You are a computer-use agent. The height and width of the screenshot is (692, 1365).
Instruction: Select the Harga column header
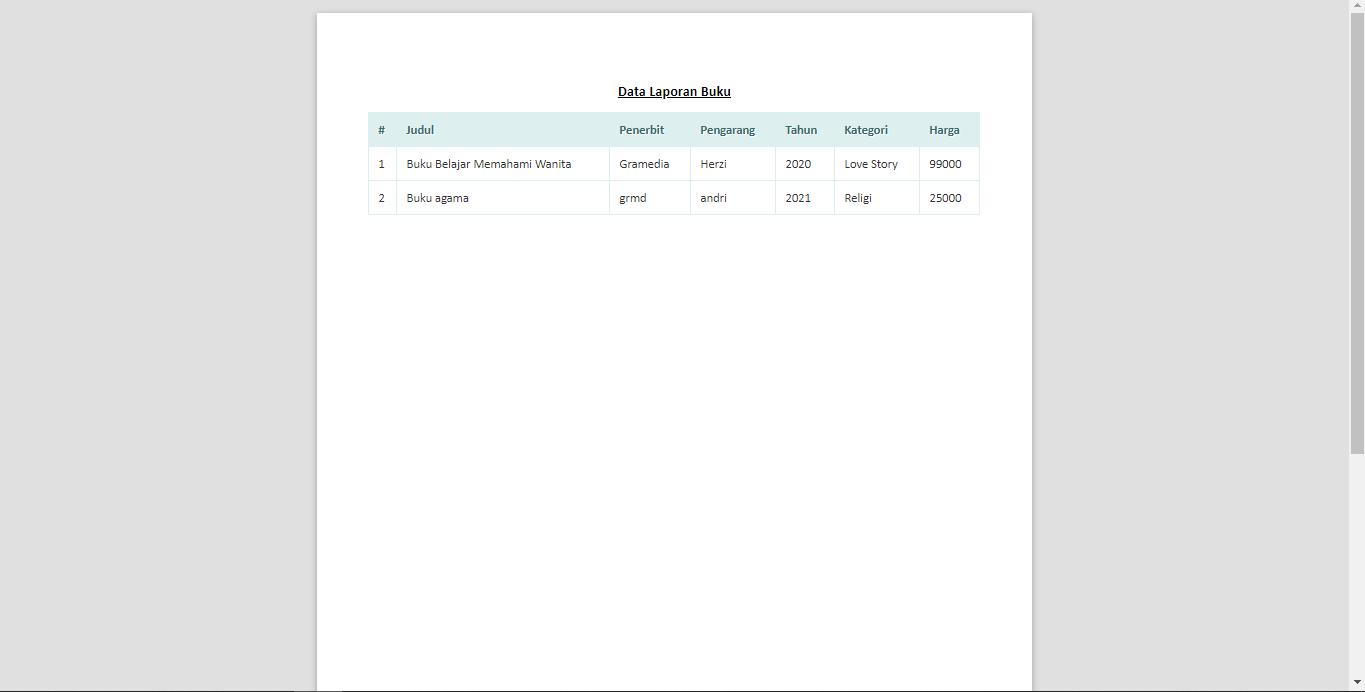click(945, 129)
